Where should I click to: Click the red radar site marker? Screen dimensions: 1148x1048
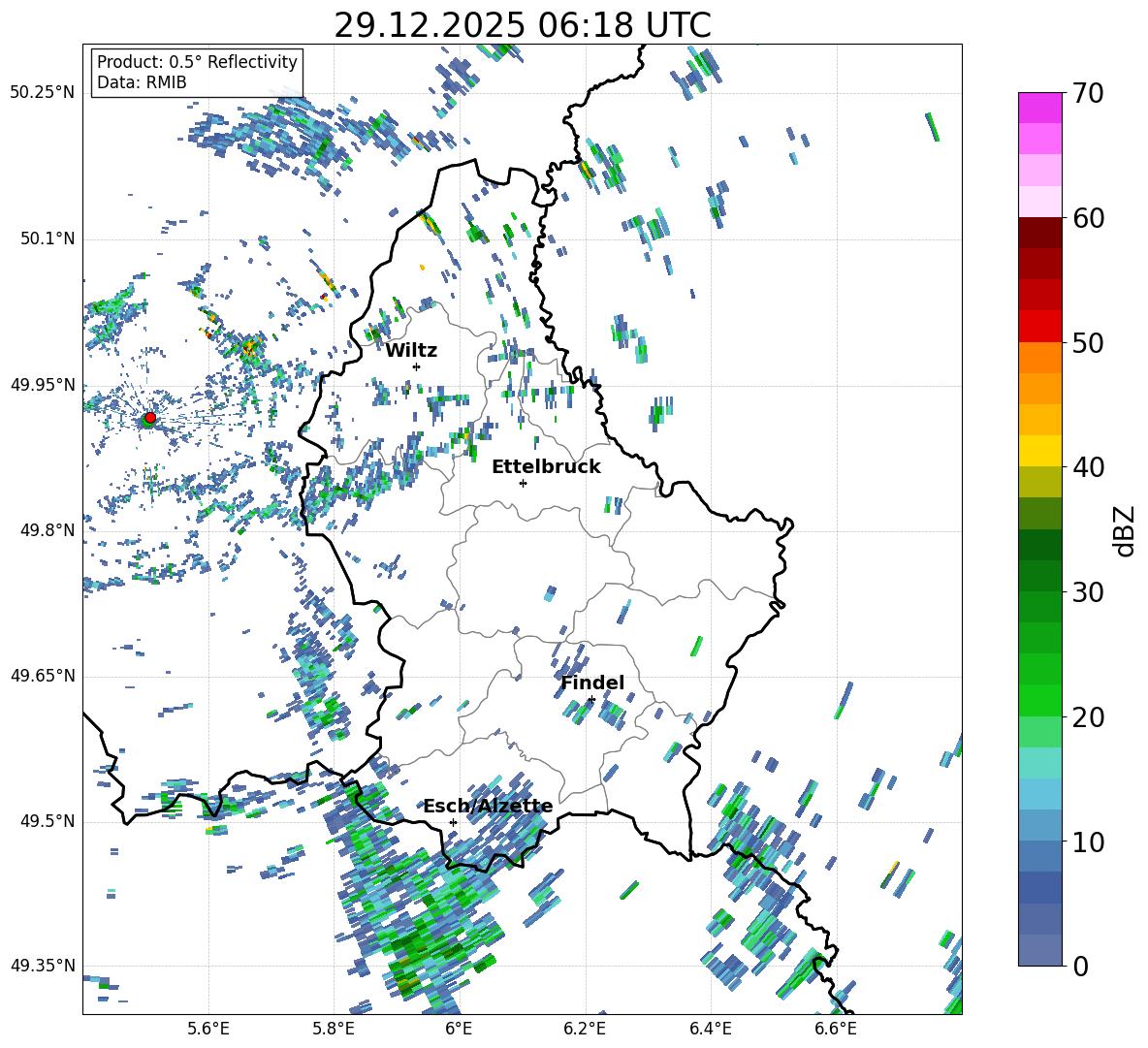click(x=150, y=418)
